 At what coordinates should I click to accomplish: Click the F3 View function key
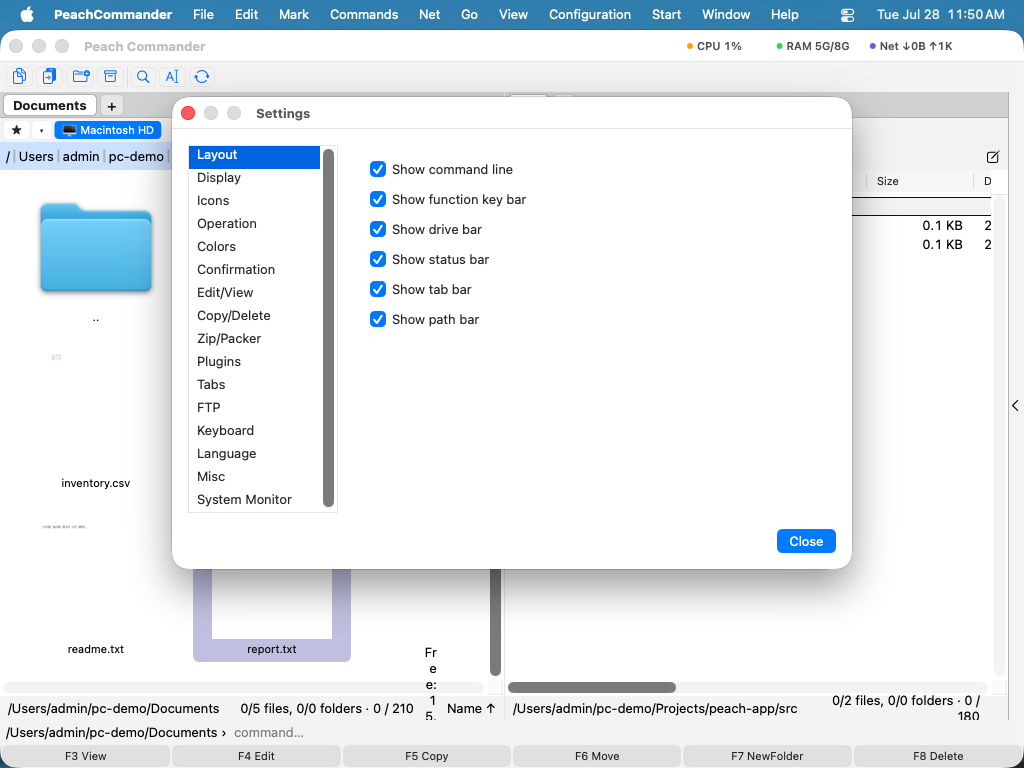tap(86, 756)
